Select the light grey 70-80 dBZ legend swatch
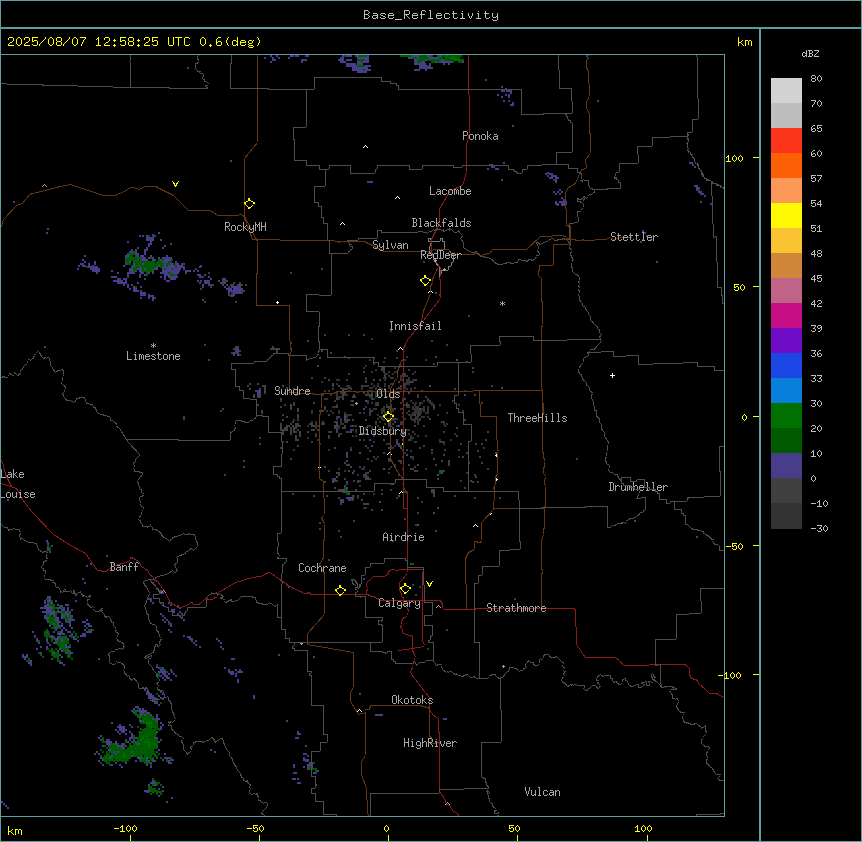This screenshot has height=842, width=862. 786,90
